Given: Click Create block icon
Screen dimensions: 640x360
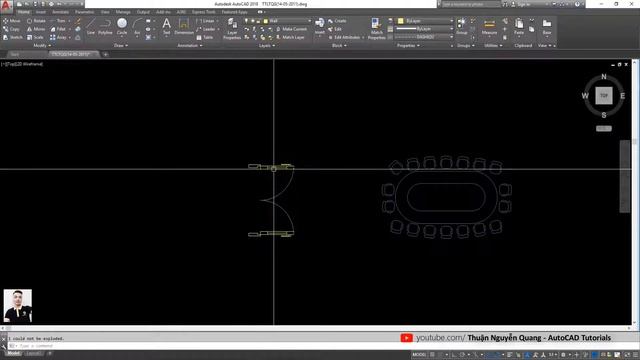Looking at the screenshot, I should click(337, 21).
